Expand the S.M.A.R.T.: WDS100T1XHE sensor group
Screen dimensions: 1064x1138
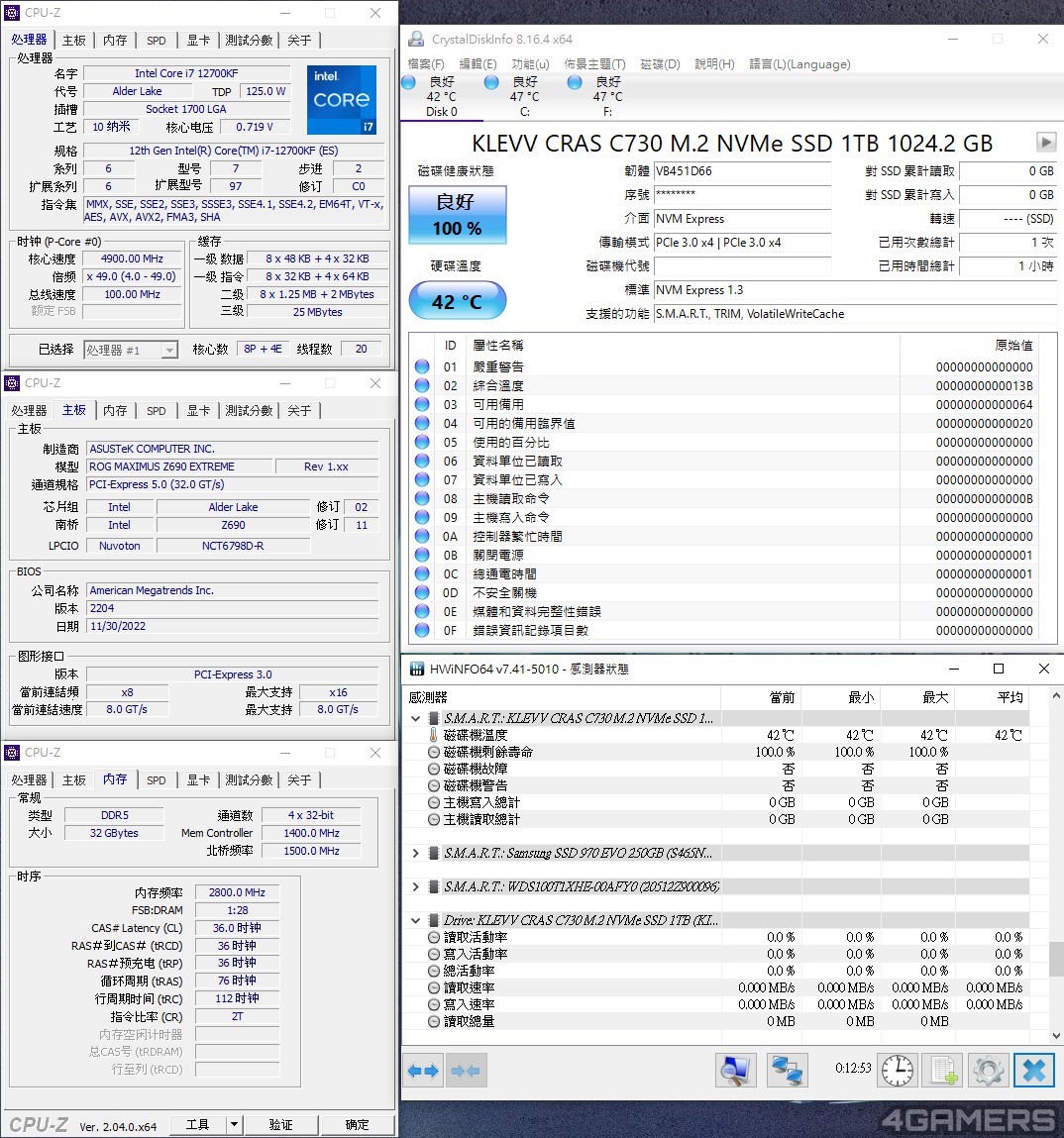416,886
